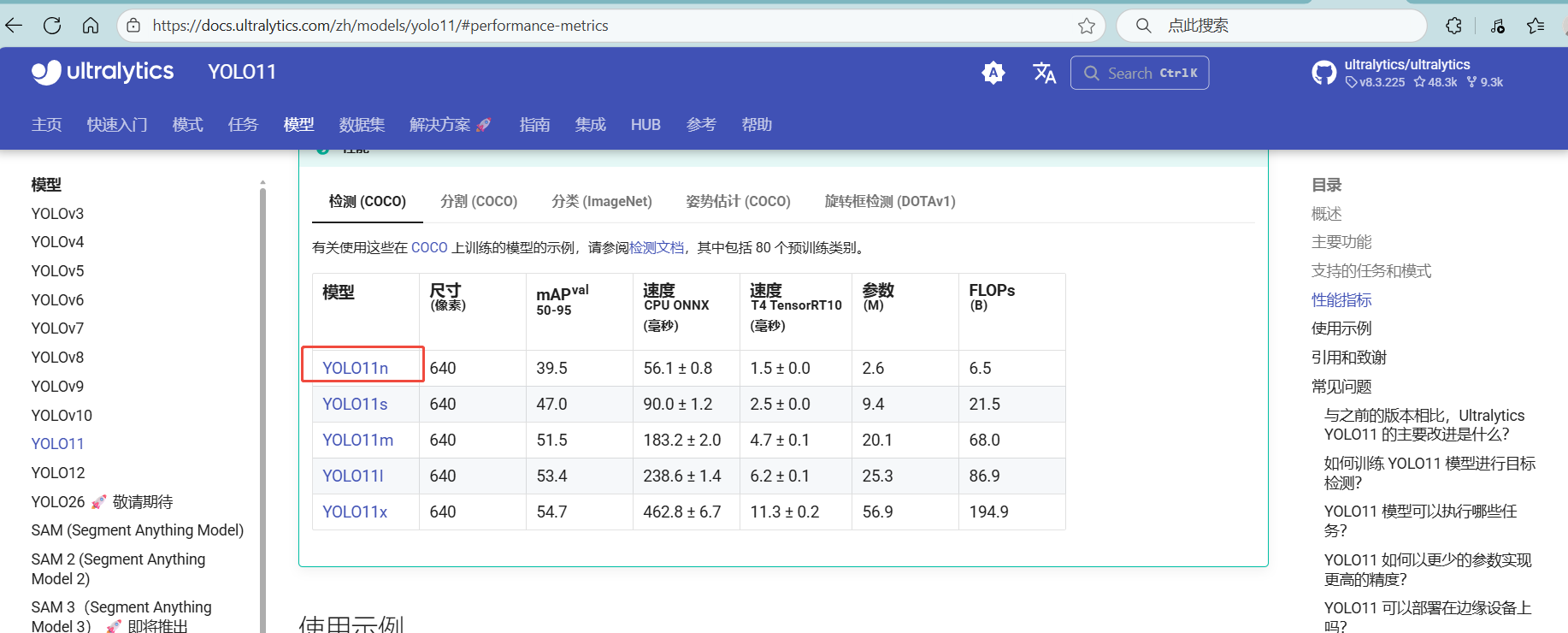Open YOLOv3 in the models sidebar
The image size is (1568, 633).
tap(57, 214)
